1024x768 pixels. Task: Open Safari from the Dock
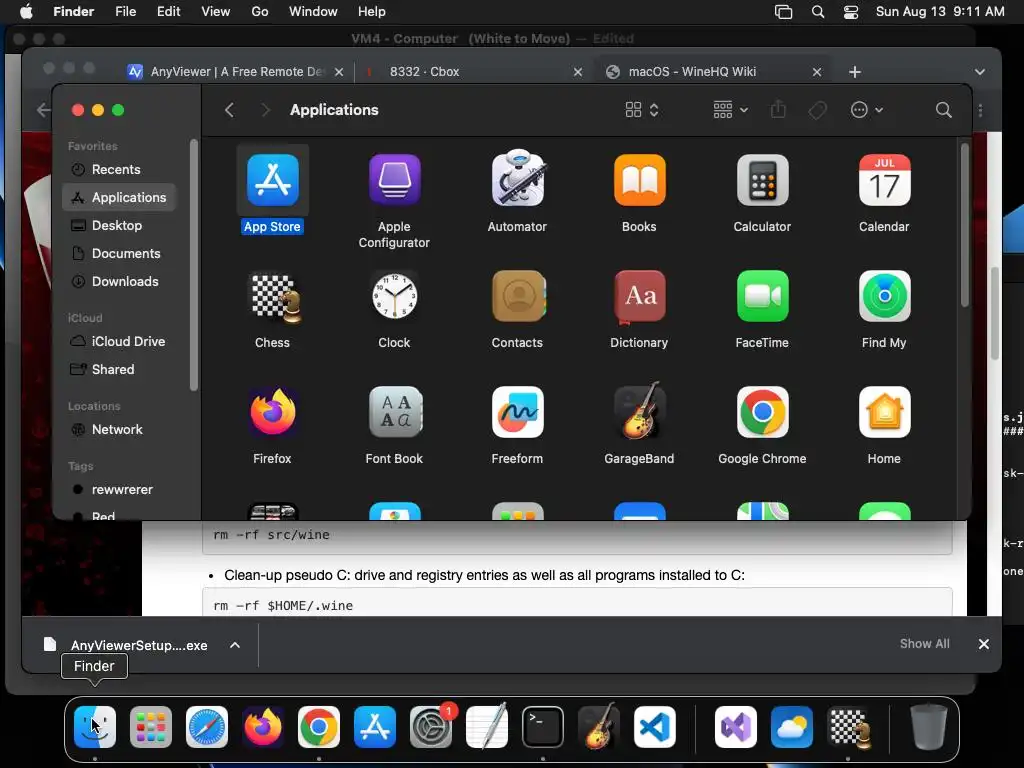(207, 727)
